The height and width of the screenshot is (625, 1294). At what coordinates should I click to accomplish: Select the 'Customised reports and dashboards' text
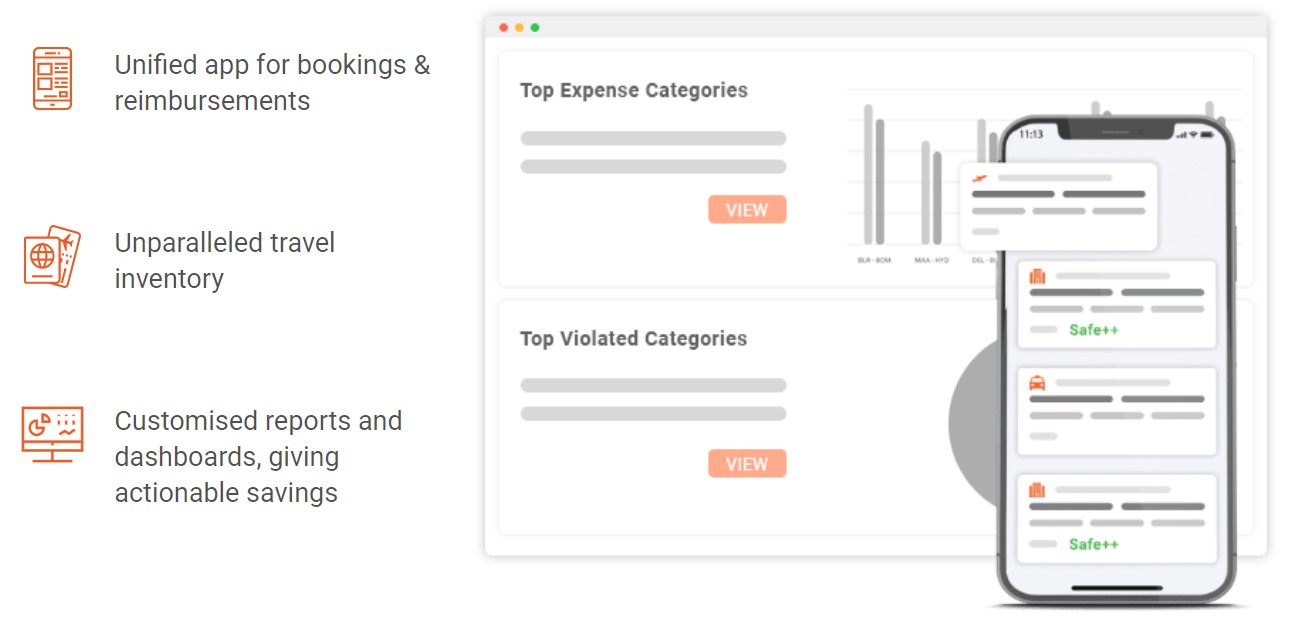(258, 456)
